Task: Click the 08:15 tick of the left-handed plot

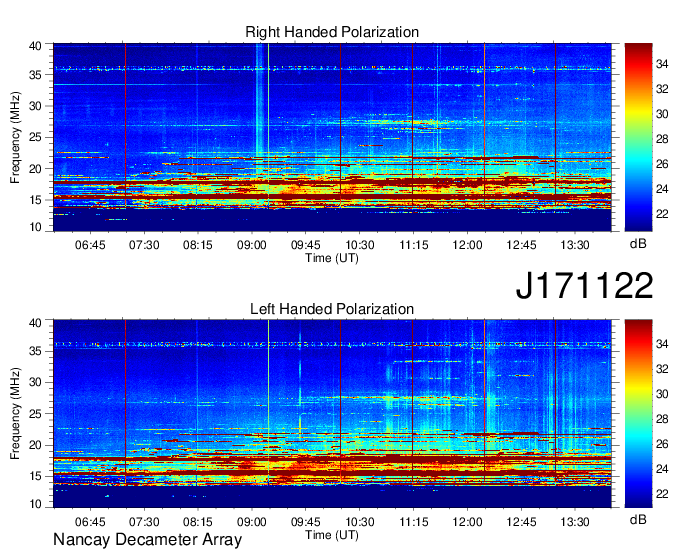Action: (198, 521)
